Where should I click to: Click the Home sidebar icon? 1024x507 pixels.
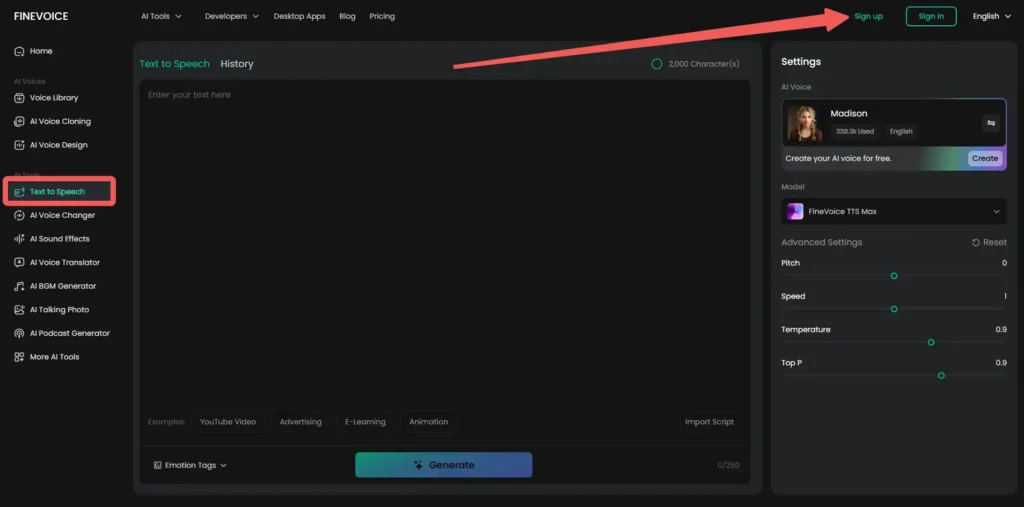click(x=19, y=51)
